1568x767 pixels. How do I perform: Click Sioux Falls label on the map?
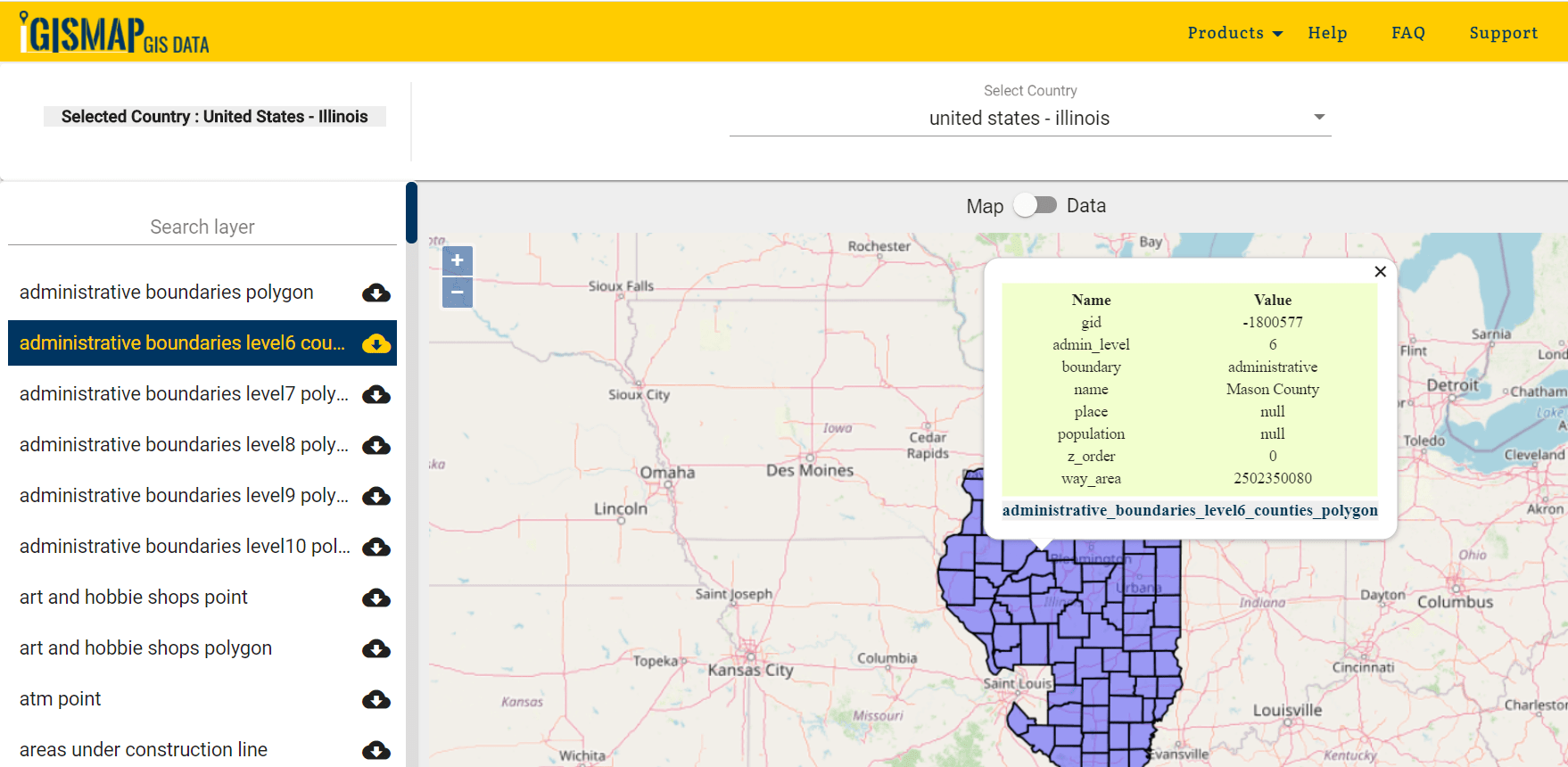coord(621,286)
